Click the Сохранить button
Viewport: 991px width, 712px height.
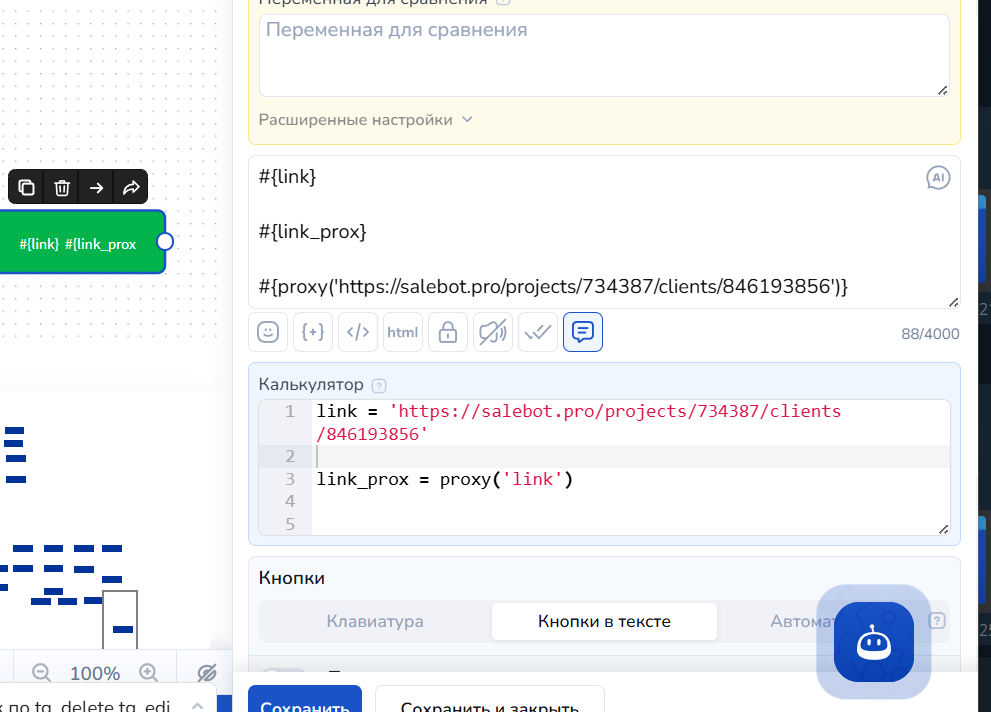click(x=305, y=699)
